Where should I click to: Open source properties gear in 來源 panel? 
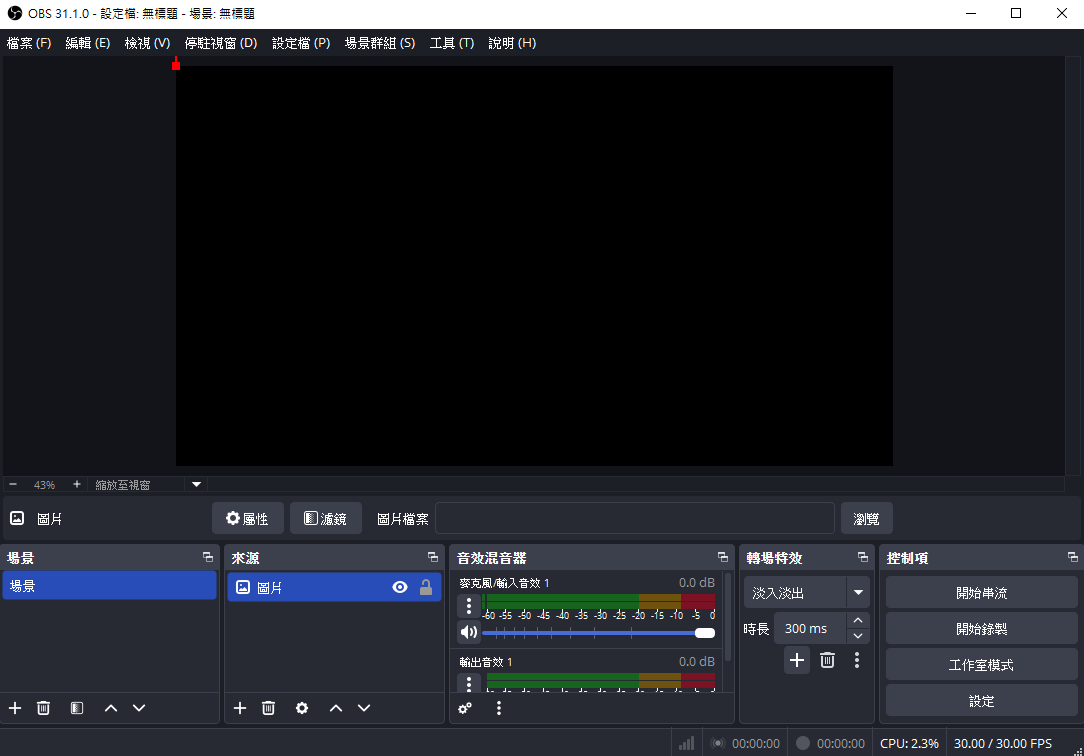(x=302, y=708)
